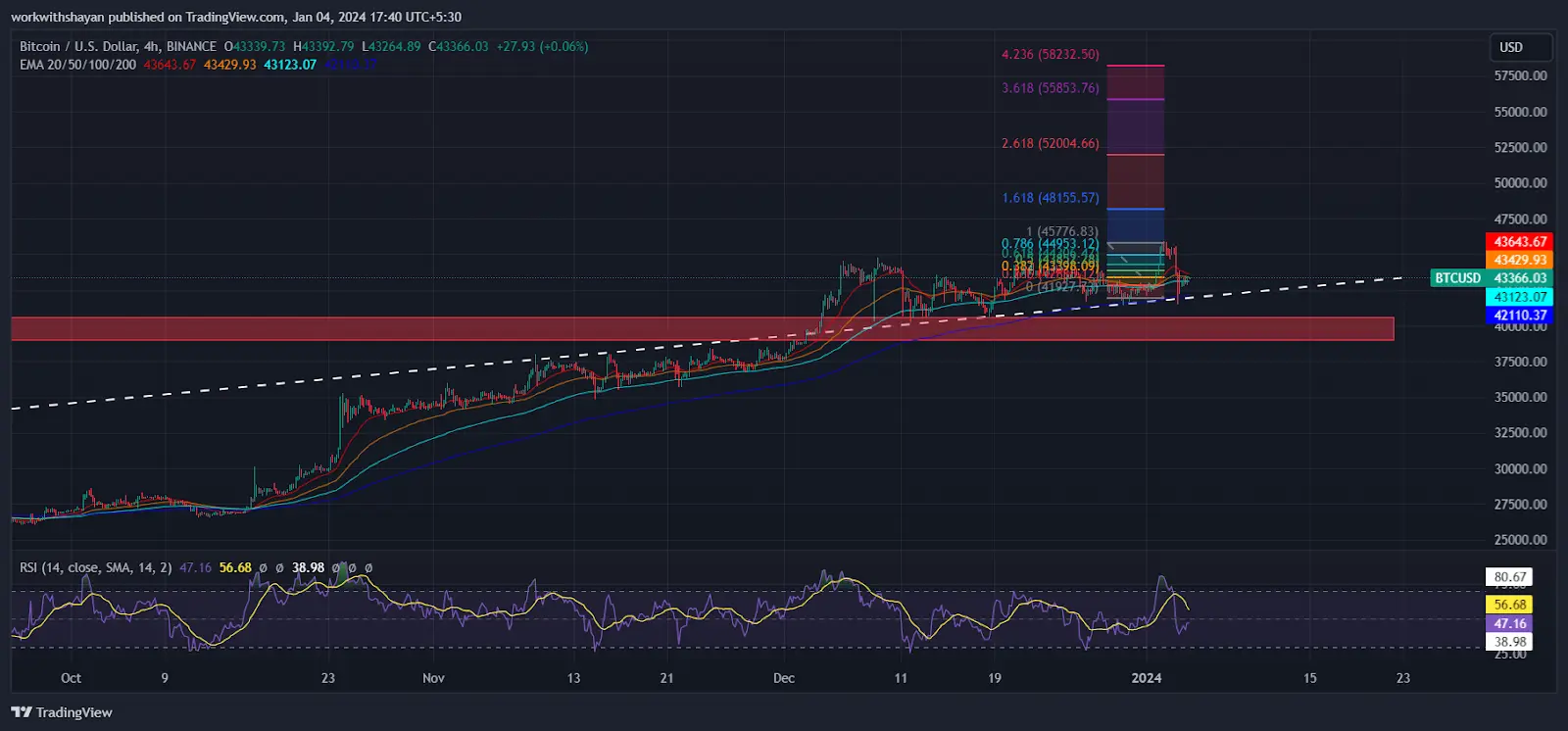Click the 30000.00 price axis label

click(1521, 468)
